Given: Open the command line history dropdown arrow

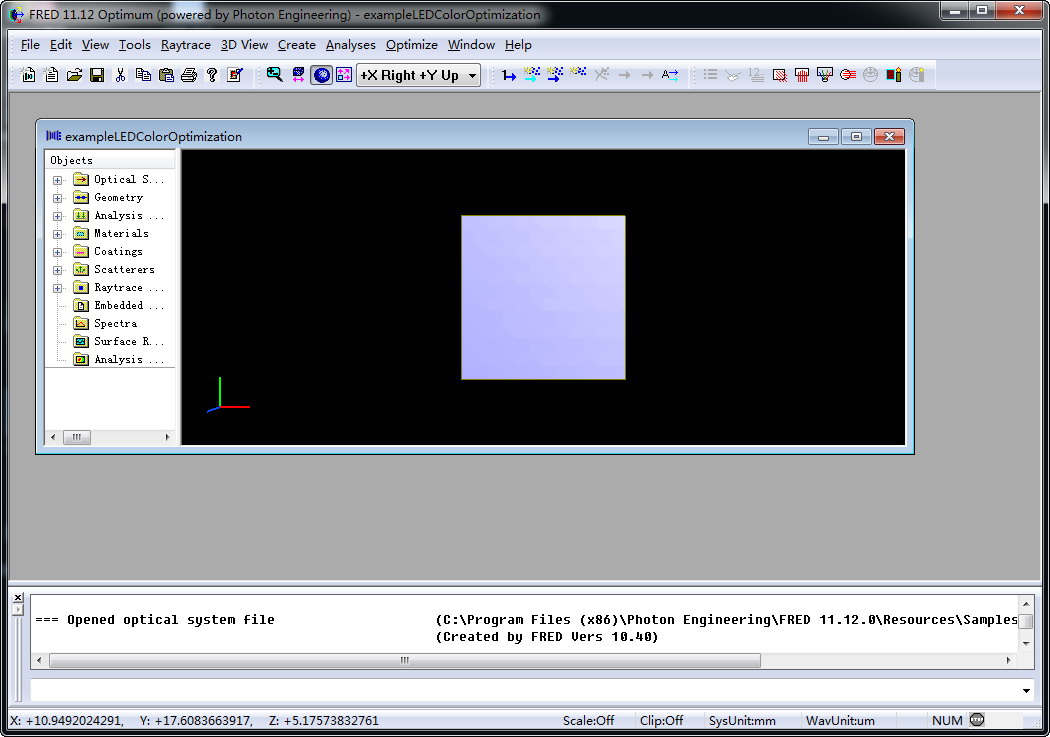Looking at the screenshot, I should coord(1026,691).
